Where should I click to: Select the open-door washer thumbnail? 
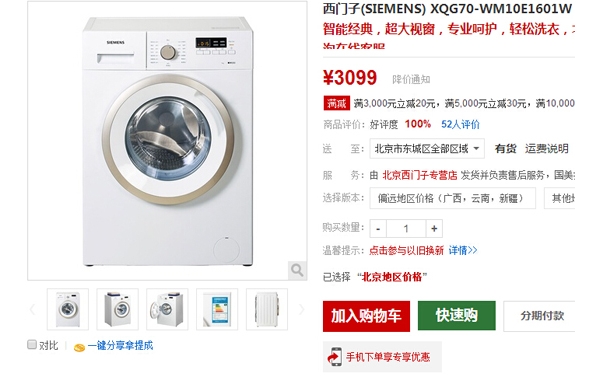167,309
